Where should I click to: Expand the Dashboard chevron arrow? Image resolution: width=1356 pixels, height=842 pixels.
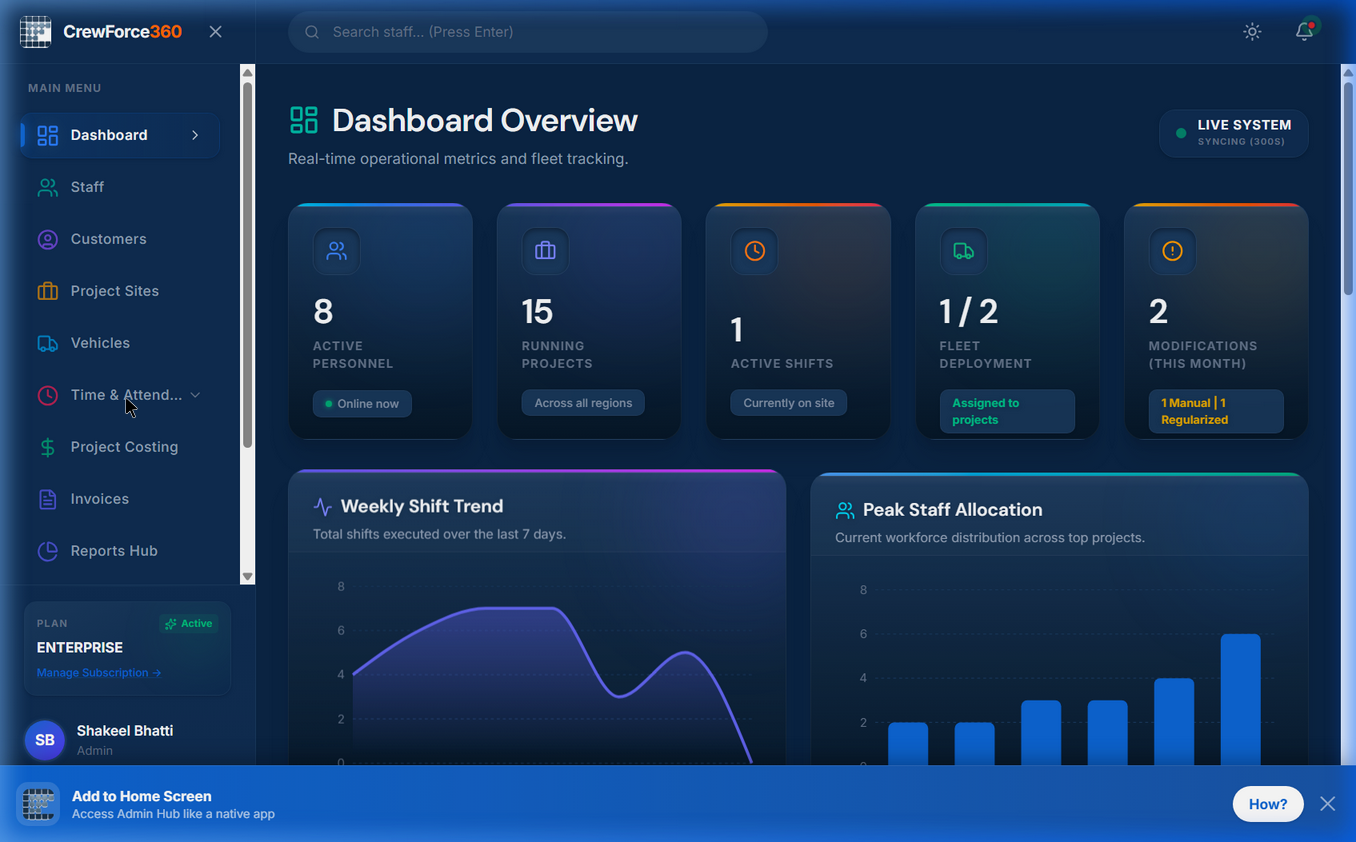tap(195, 135)
